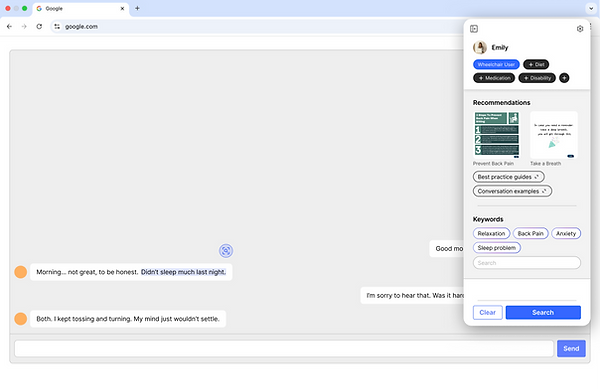Screen dimensions: 600x389
Task: Click the 'I'm sorry to hear that' message
Action: (412, 295)
